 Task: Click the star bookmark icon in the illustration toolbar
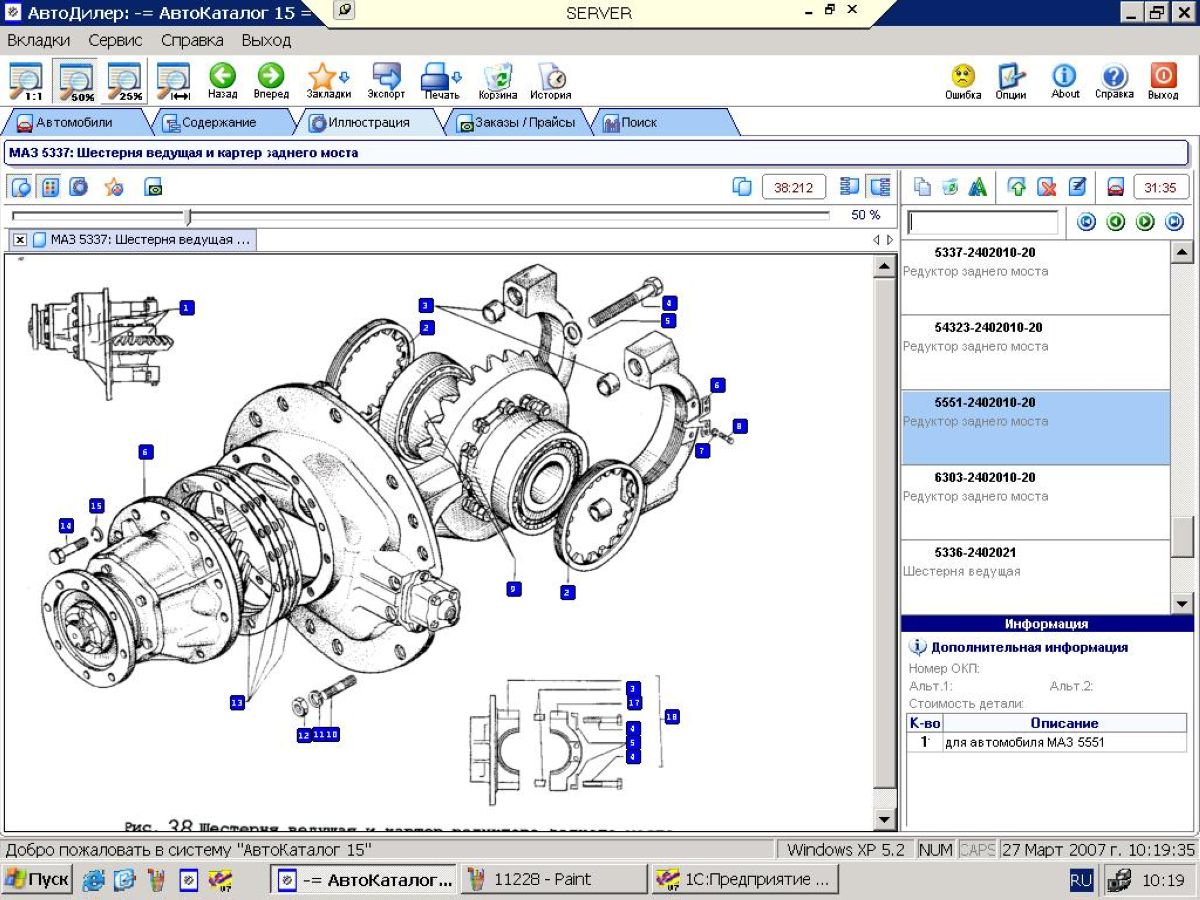click(114, 187)
